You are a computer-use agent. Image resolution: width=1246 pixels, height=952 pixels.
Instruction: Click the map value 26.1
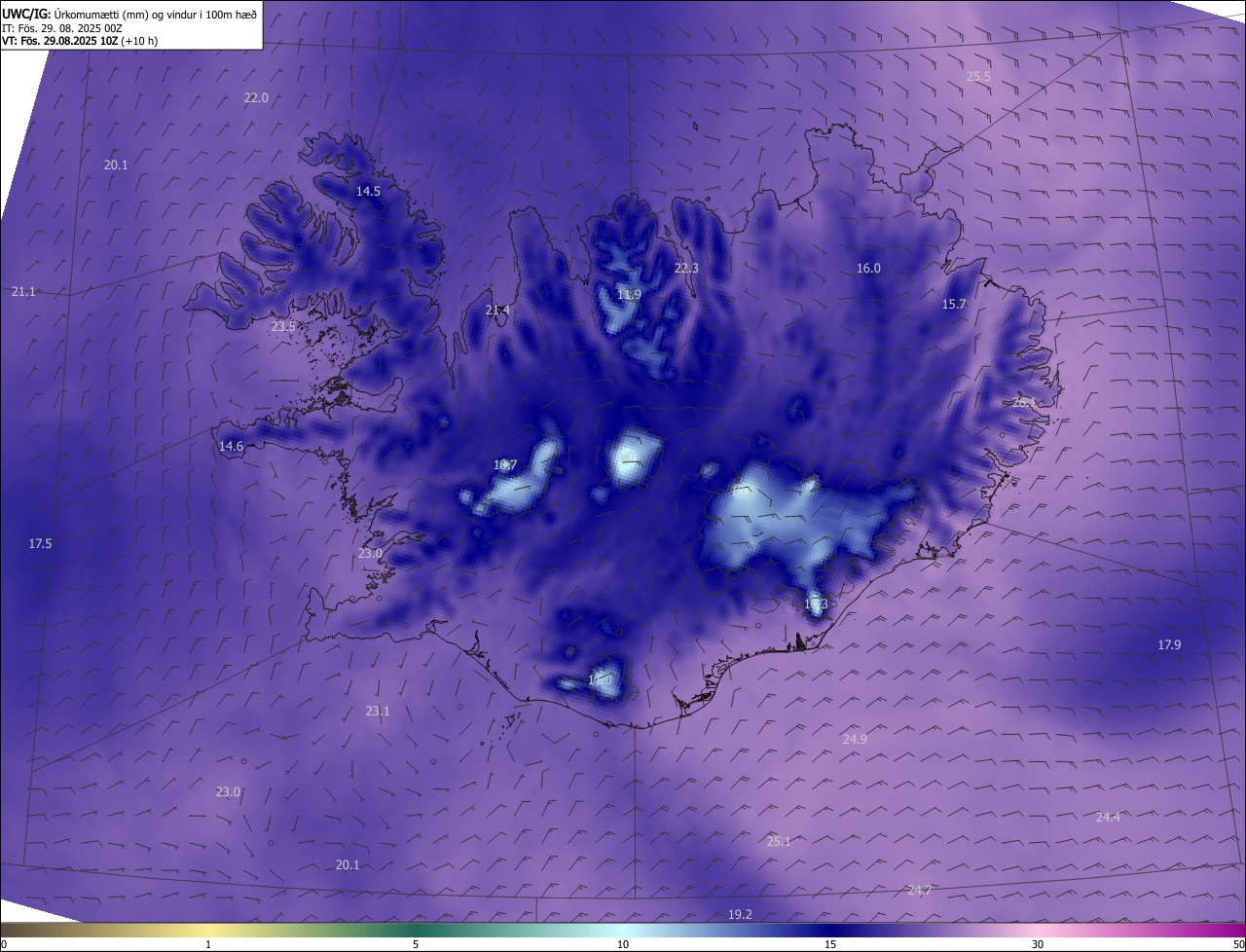pyautogui.click(x=1025, y=403)
